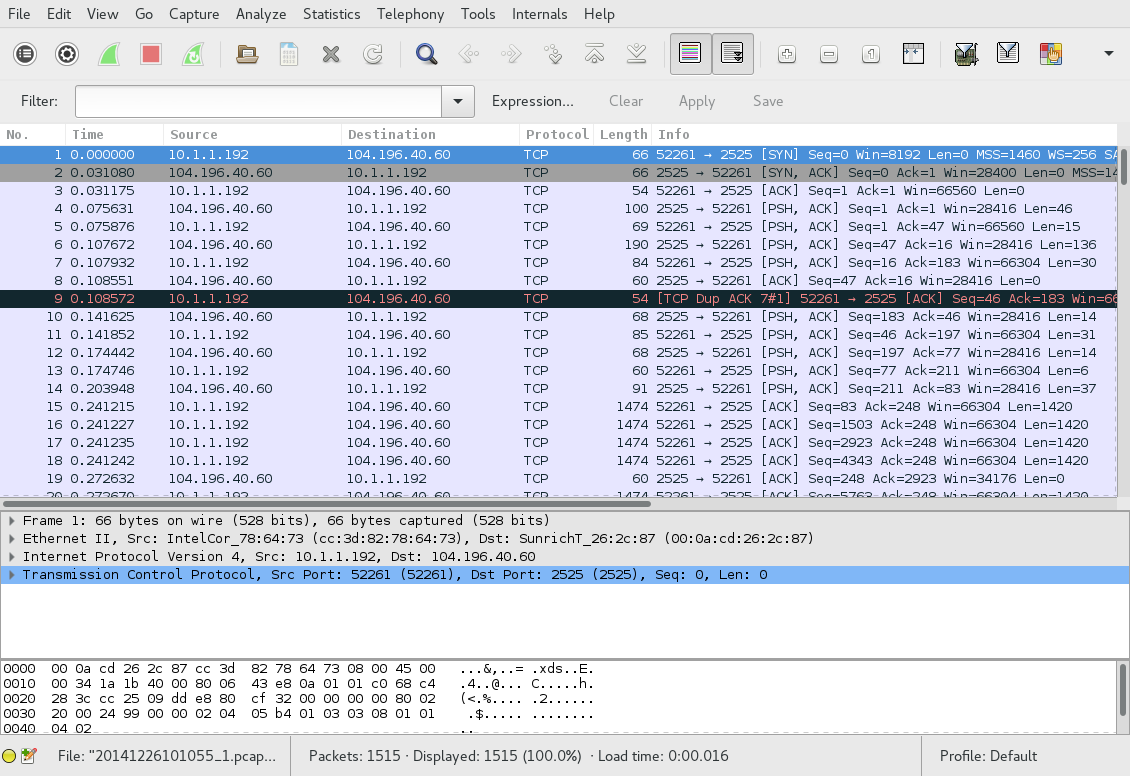Open the Tools menu
Screen dimensions: 1130x776
[x=478, y=14]
